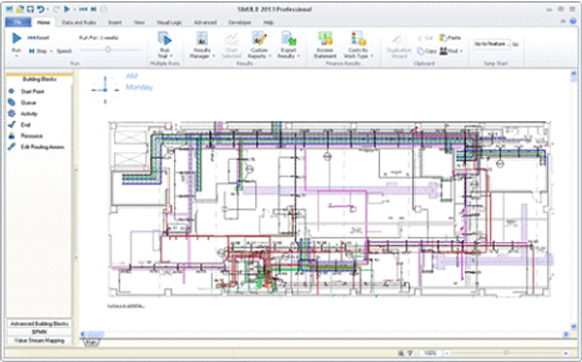Click the 100% zoom level field
582x362 pixels.
click(430, 353)
